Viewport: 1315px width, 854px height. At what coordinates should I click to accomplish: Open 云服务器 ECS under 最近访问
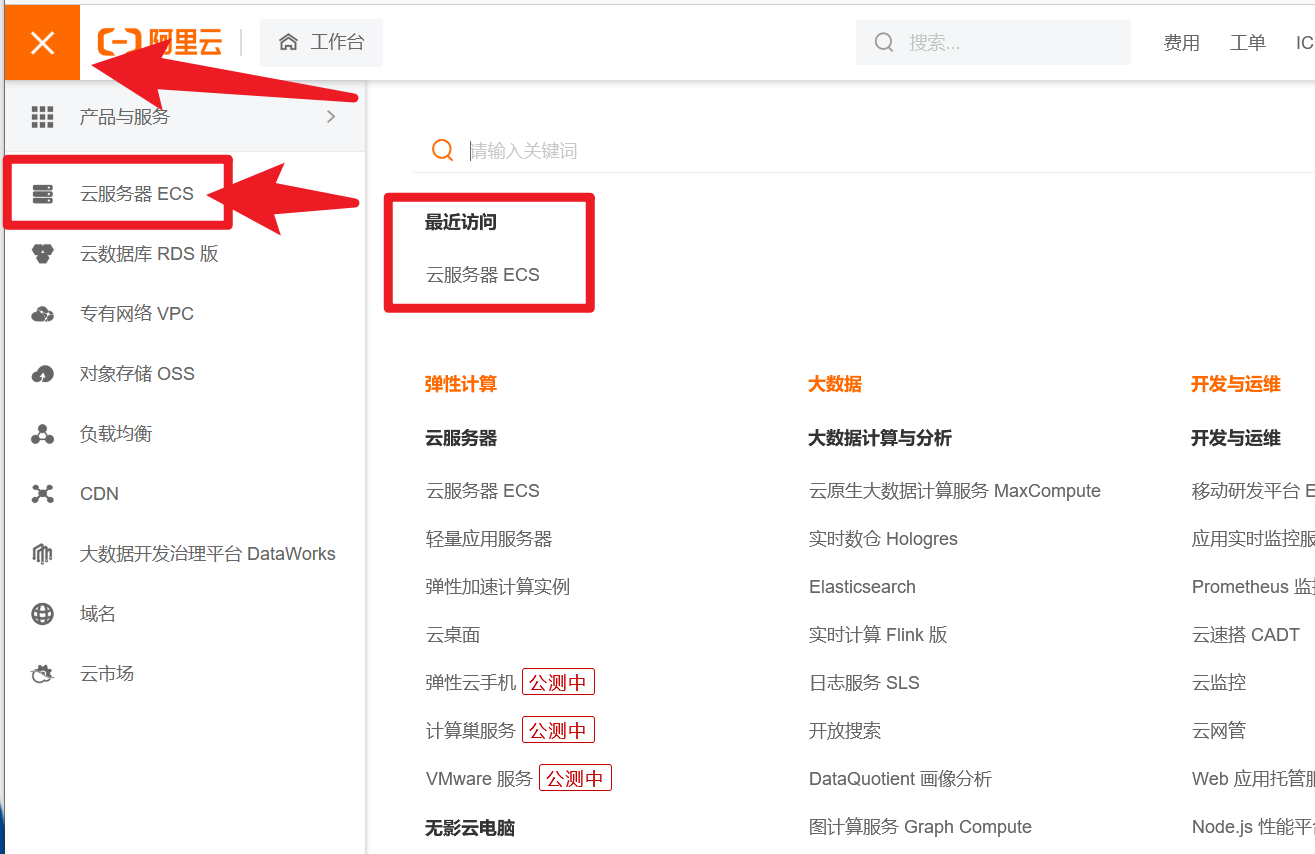tap(482, 275)
